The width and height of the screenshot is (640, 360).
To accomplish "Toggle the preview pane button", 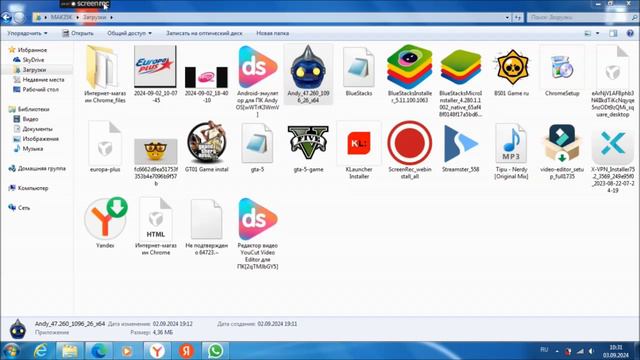I will click(x=613, y=33).
